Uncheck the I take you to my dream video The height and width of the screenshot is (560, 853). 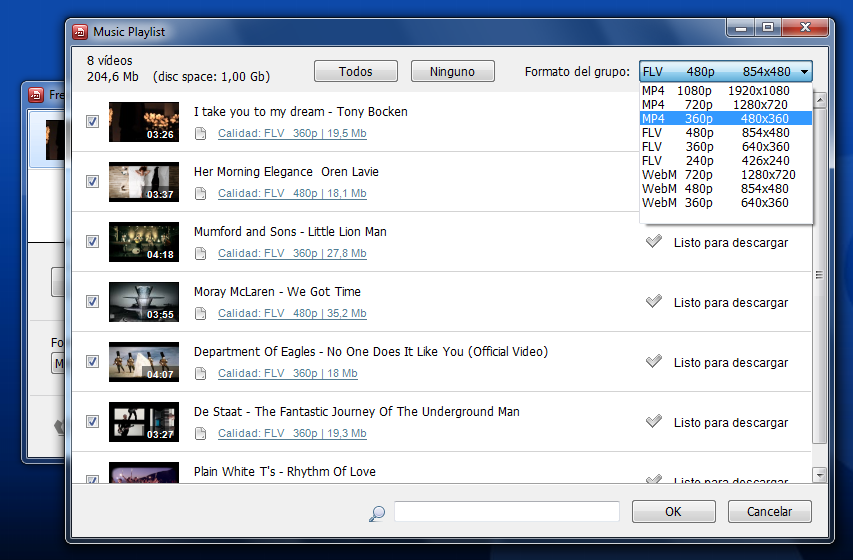[92, 121]
